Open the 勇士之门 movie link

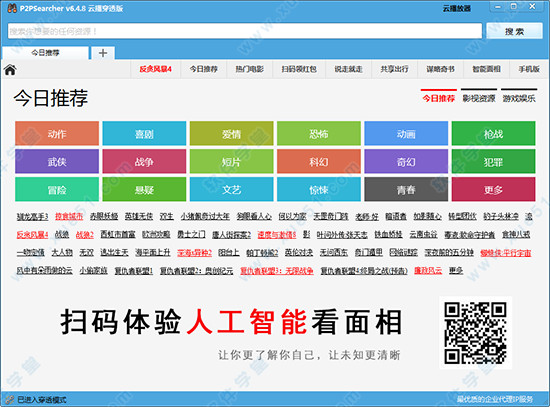click(191, 234)
